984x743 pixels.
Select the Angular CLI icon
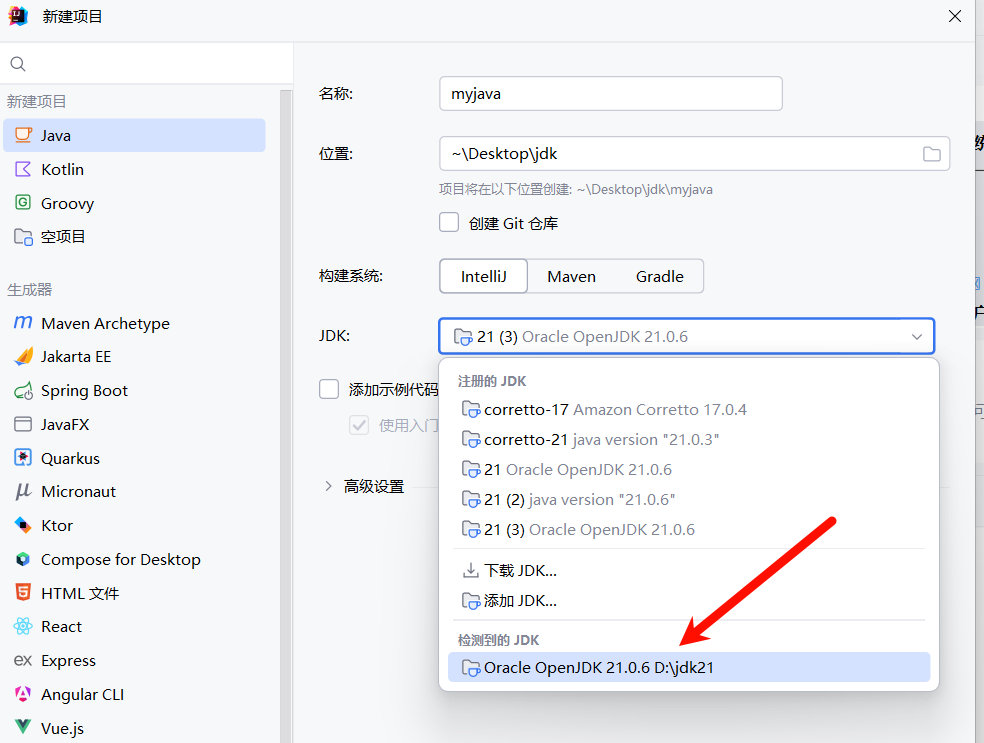23,694
